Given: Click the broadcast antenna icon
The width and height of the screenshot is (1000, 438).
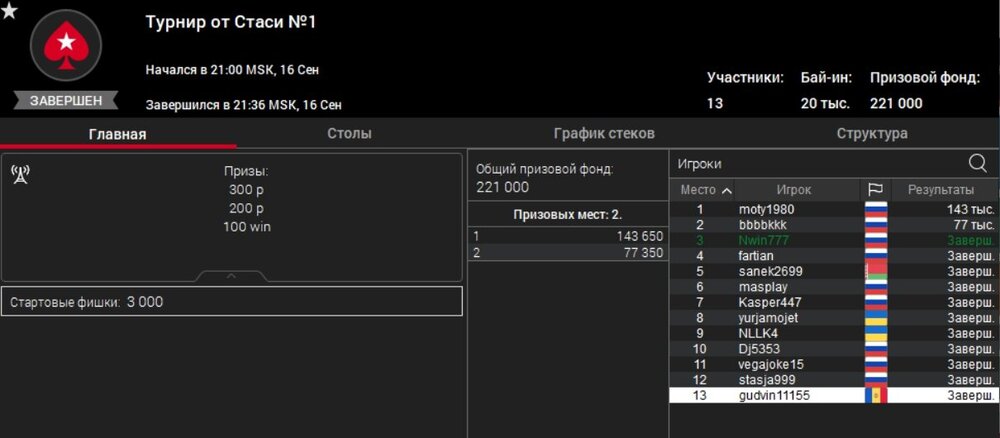Looking at the screenshot, I should click(x=20, y=175).
